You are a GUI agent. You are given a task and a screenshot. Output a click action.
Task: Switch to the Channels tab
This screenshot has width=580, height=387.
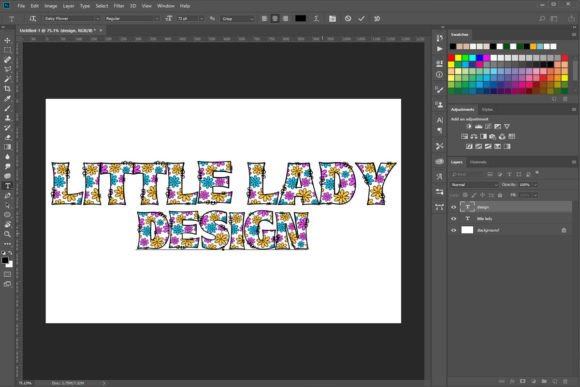[478, 162]
